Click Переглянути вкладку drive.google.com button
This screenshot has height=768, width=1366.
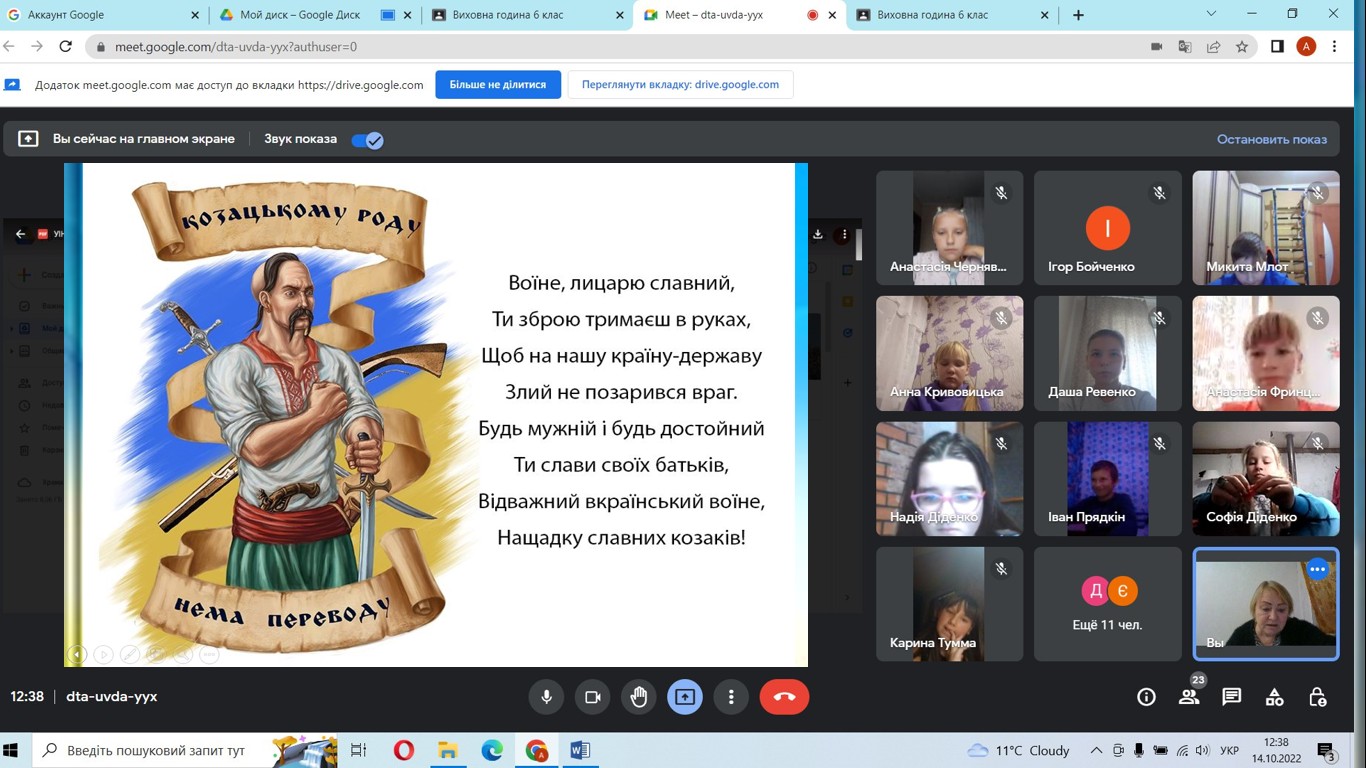(x=681, y=85)
